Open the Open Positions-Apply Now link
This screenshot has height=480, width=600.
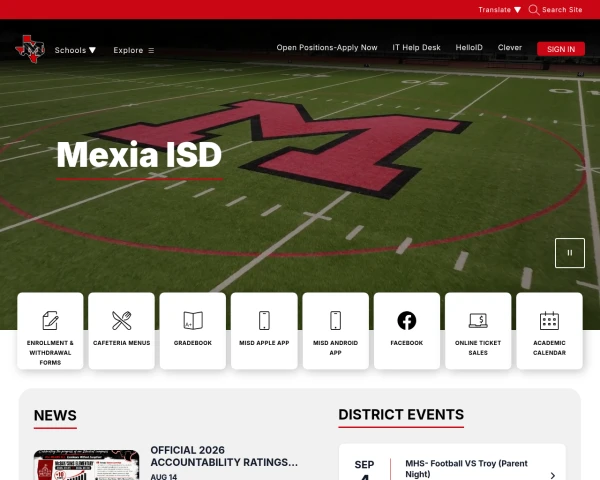coord(327,47)
